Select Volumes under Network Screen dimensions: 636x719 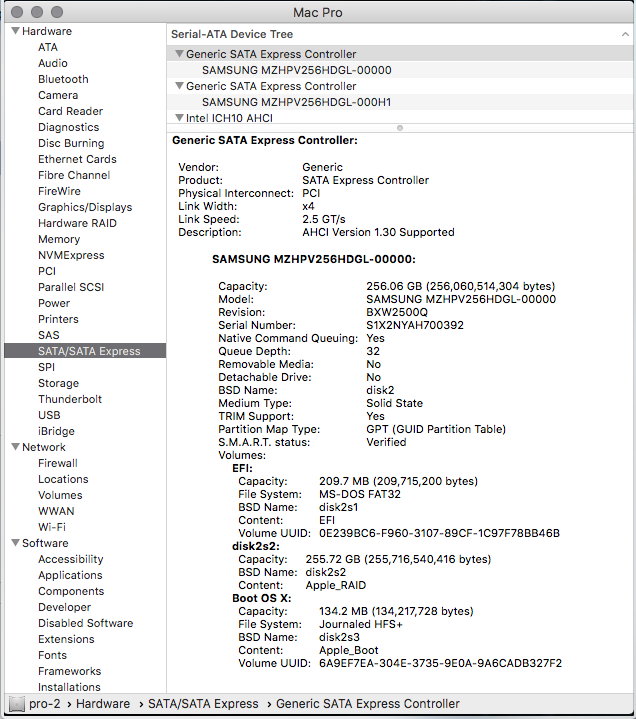[x=60, y=495]
